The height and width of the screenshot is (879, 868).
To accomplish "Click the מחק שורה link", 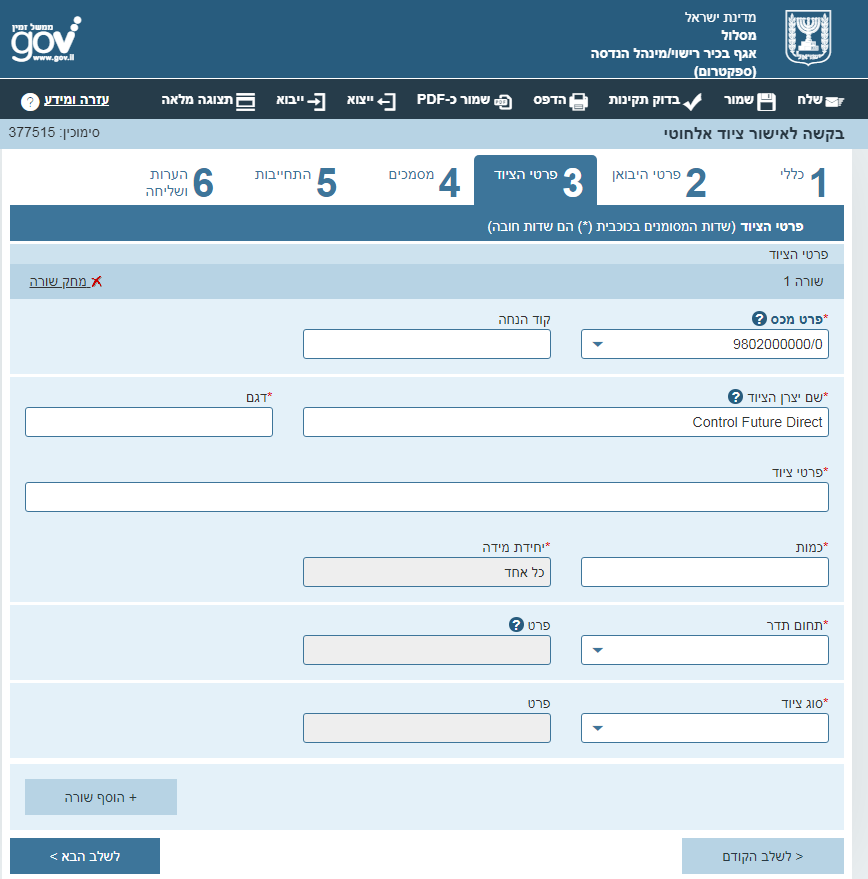I will [58, 281].
